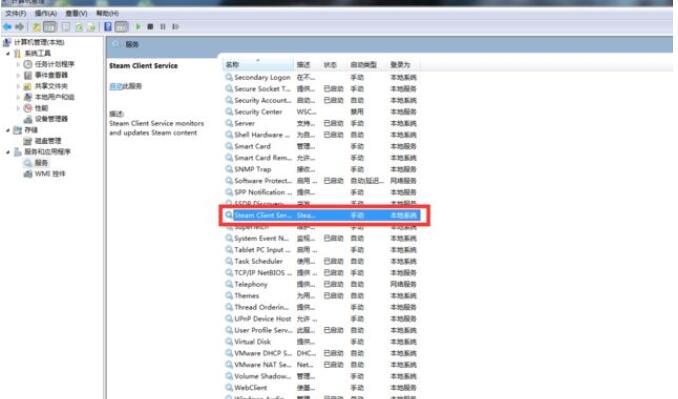
Task: Select 性能 in the tree
Action: coord(42,108)
